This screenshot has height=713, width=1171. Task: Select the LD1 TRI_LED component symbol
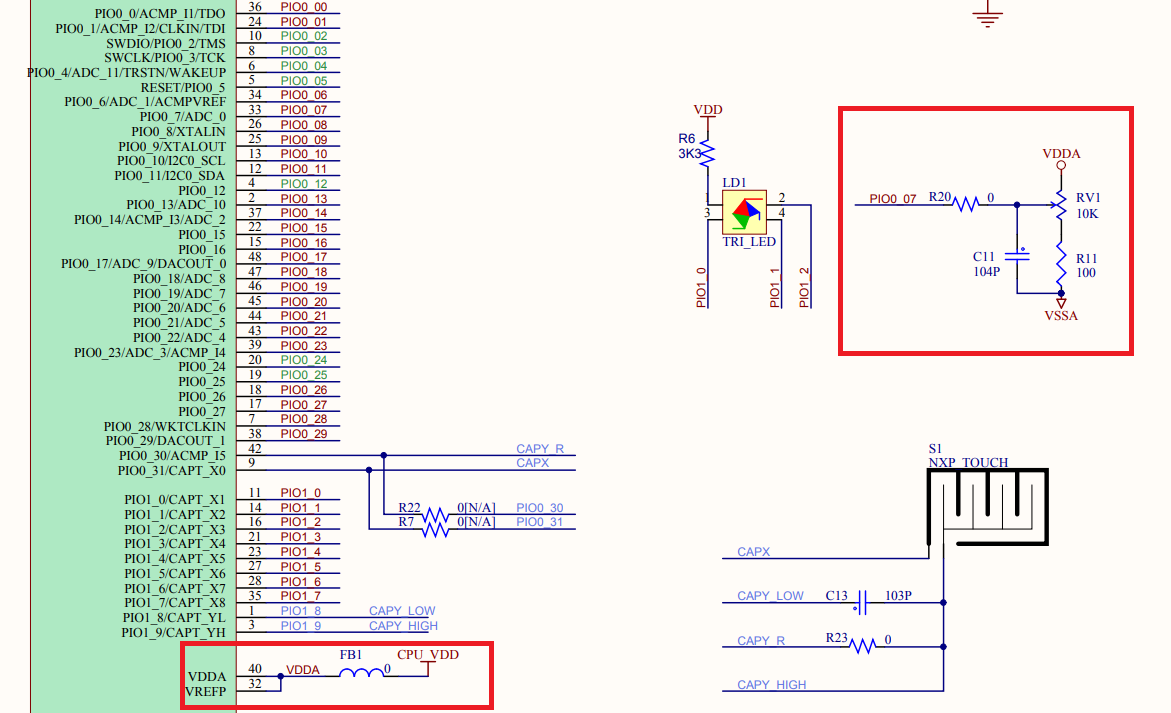click(744, 212)
